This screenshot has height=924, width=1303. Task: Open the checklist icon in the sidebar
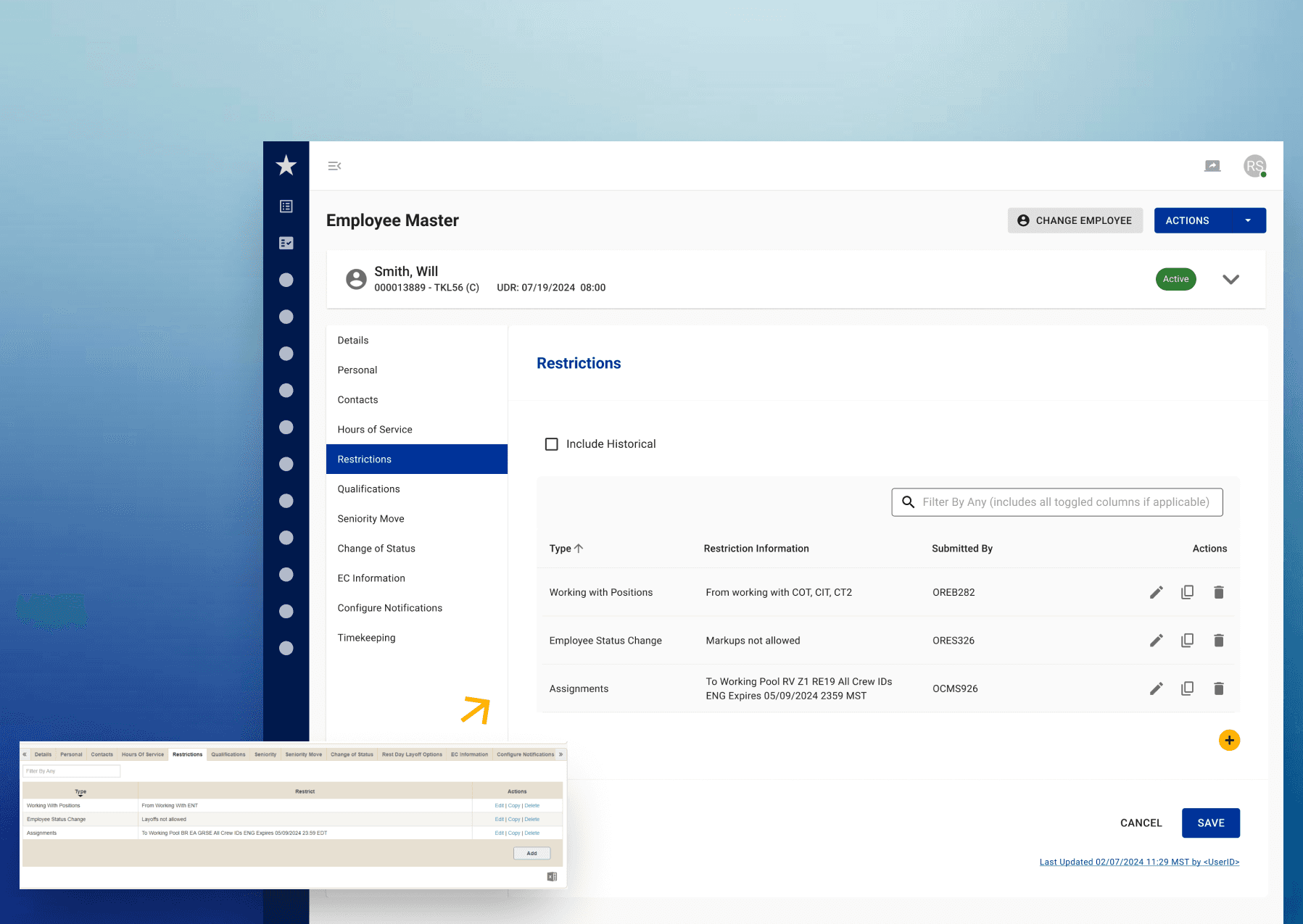[x=286, y=243]
